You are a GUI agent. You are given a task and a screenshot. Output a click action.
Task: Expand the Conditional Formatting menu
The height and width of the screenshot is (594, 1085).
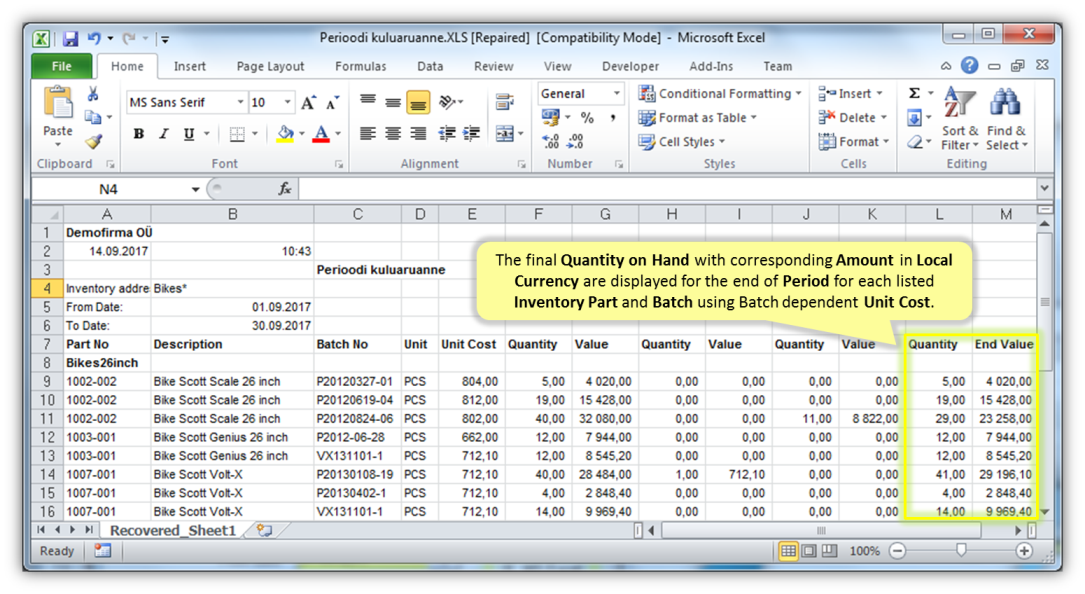coord(720,93)
